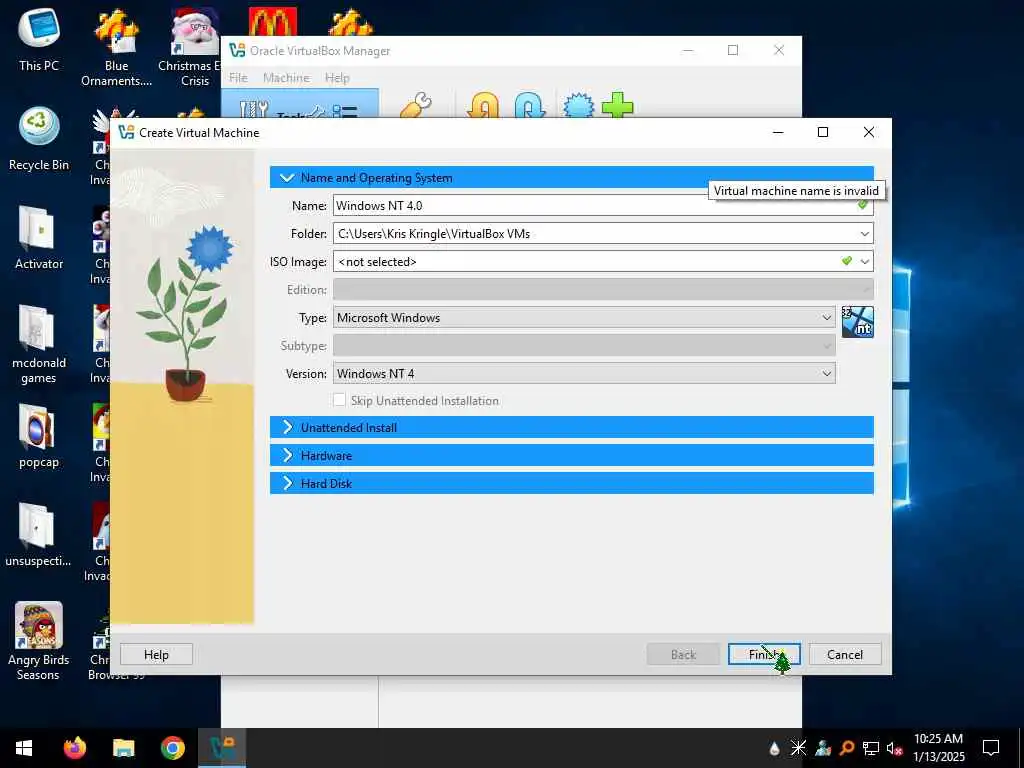This screenshot has width=1024, height=768.
Task: Open the Version dropdown
Action: click(584, 374)
